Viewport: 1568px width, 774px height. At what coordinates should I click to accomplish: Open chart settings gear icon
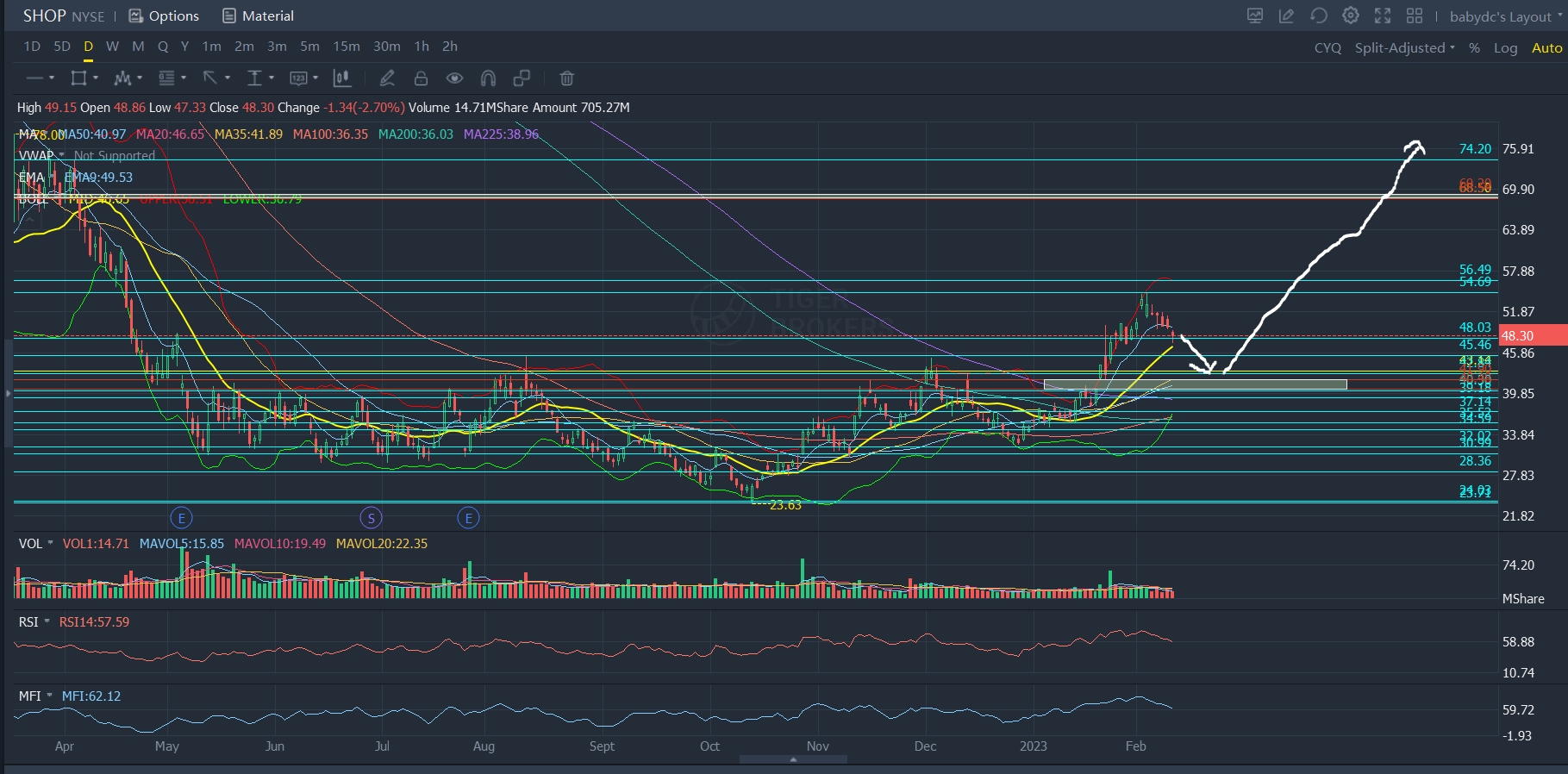pos(1351,16)
